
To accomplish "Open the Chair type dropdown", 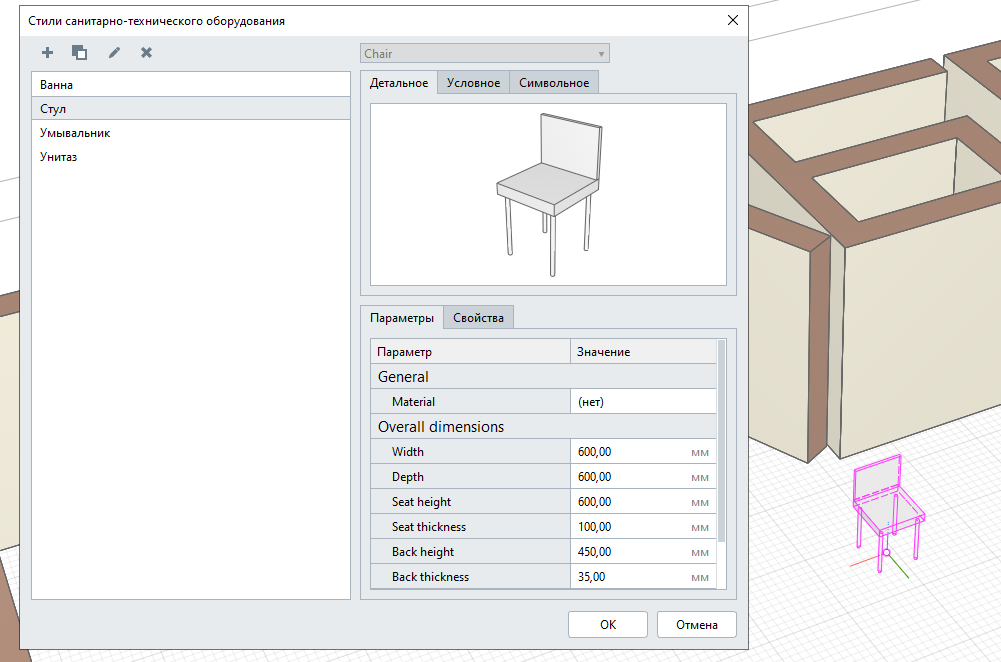I will click(485, 54).
